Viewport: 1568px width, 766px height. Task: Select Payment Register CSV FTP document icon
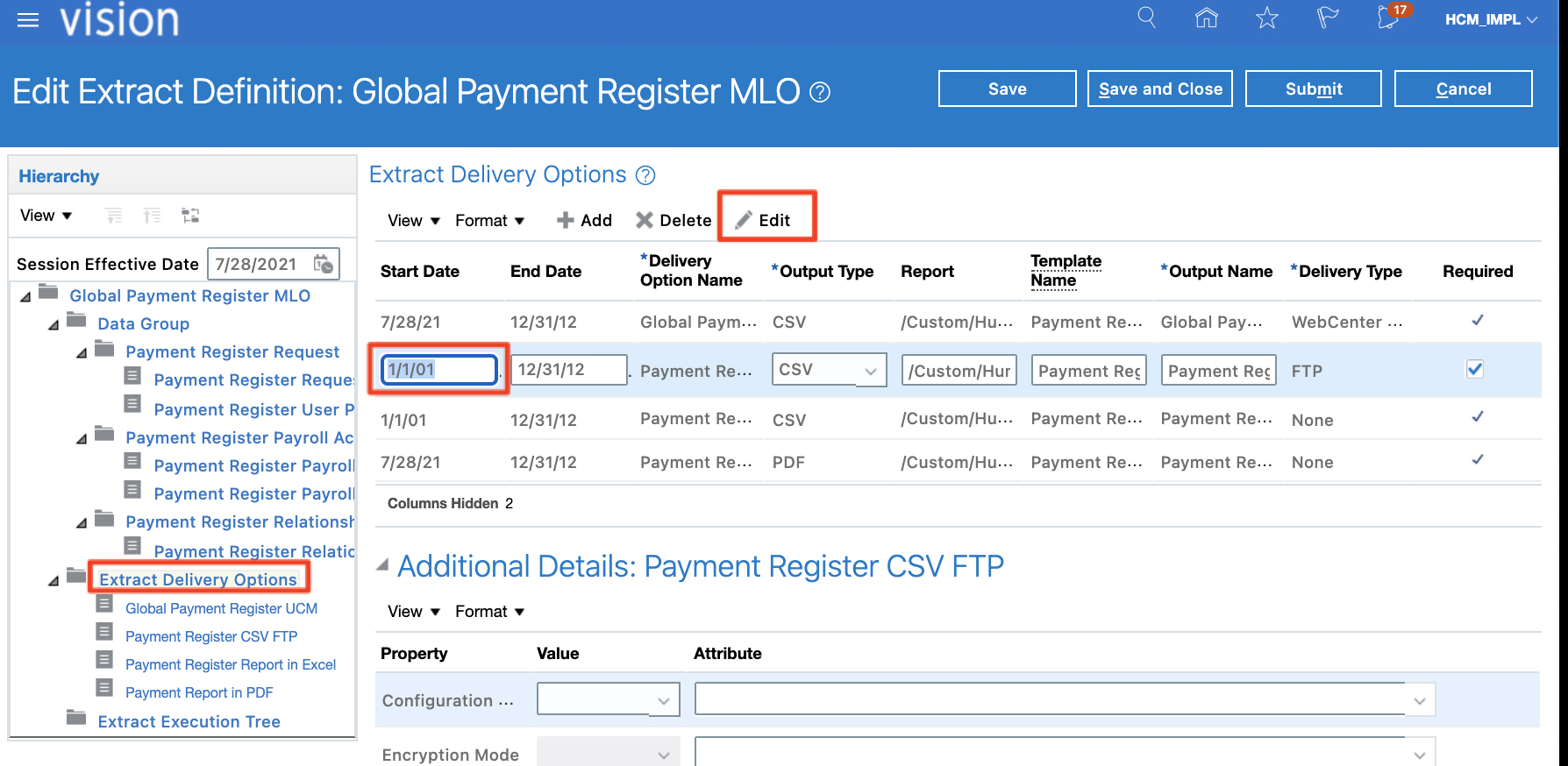click(x=104, y=632)
